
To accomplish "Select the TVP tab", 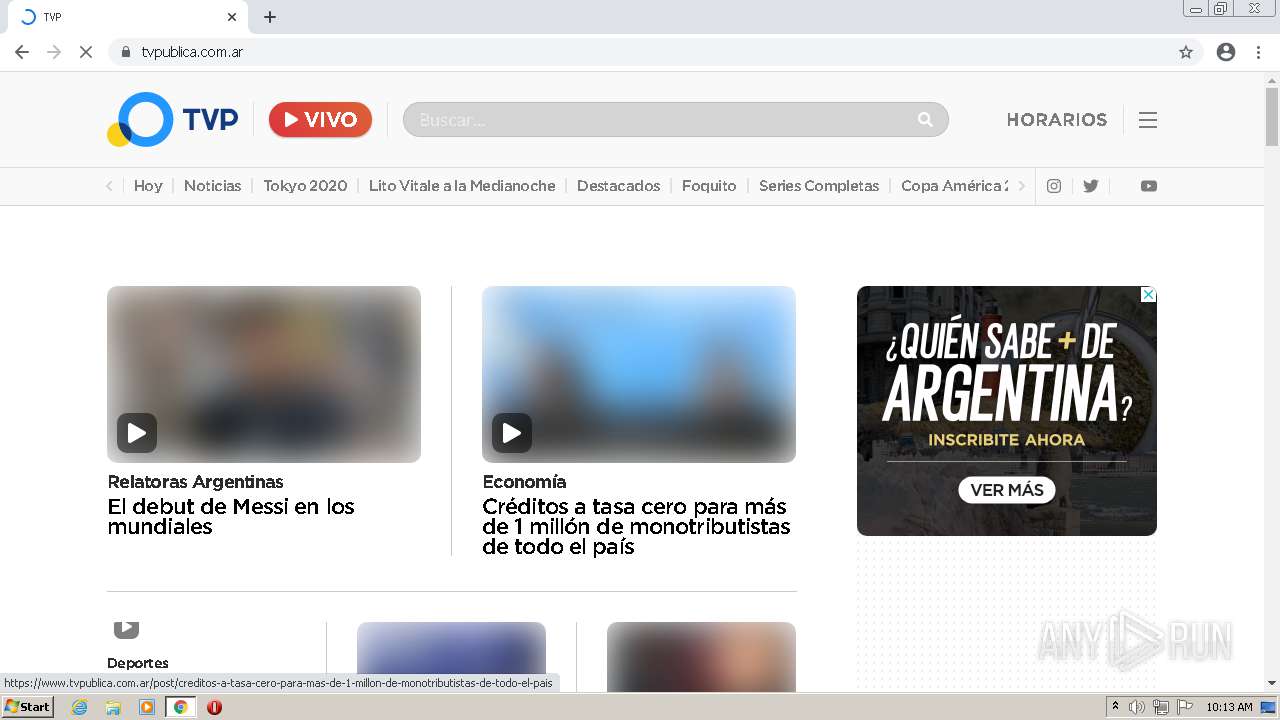I will (x=128, y=17).
